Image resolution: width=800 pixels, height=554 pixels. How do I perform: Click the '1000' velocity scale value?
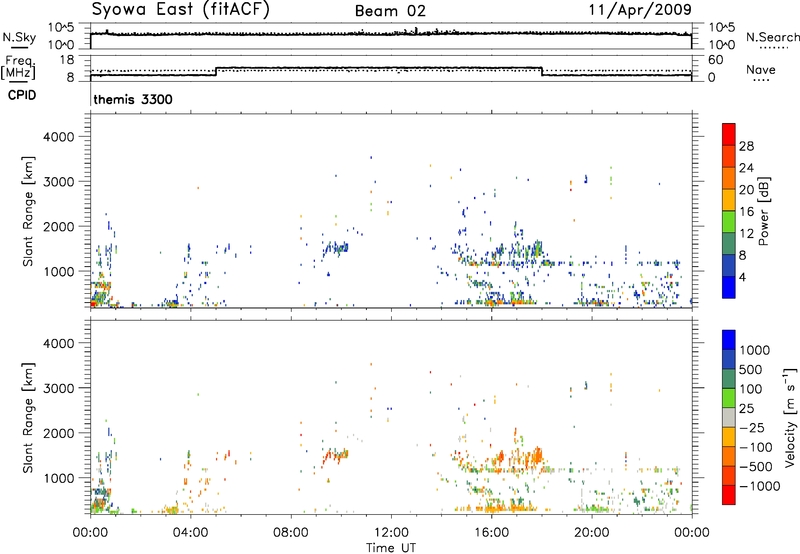755,350
